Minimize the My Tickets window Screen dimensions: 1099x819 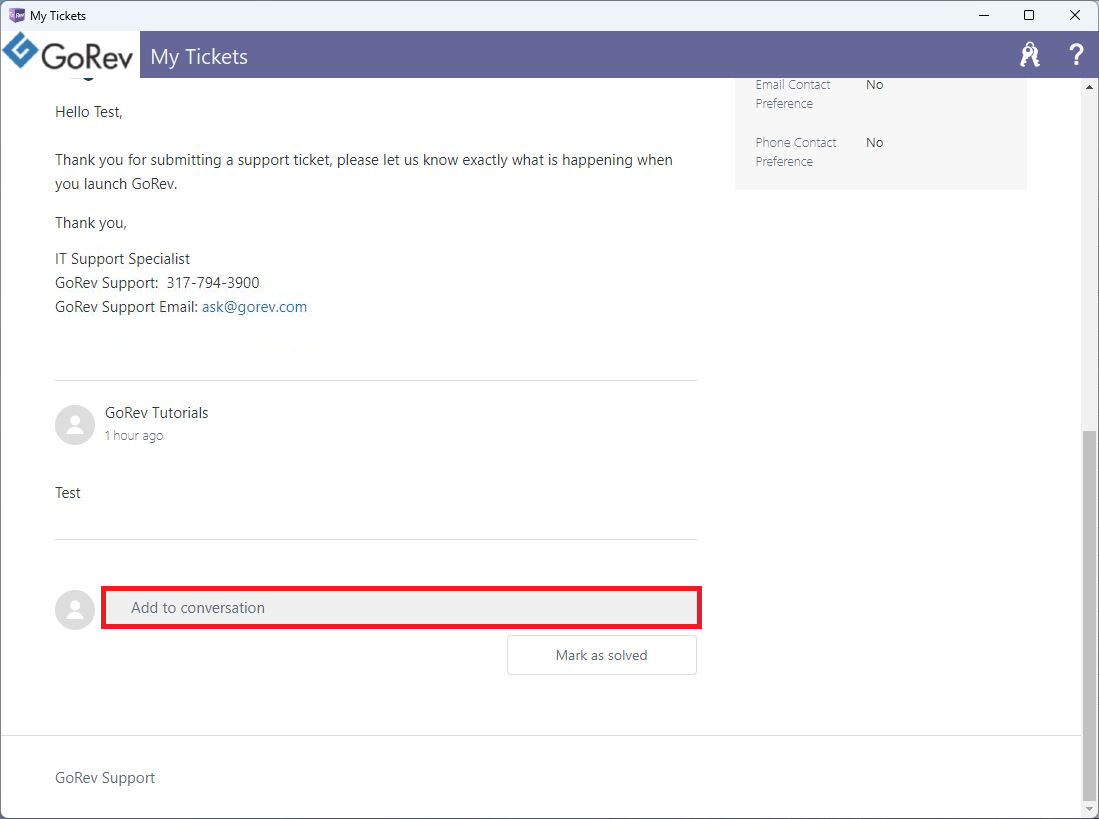click(x=984, y=15)
